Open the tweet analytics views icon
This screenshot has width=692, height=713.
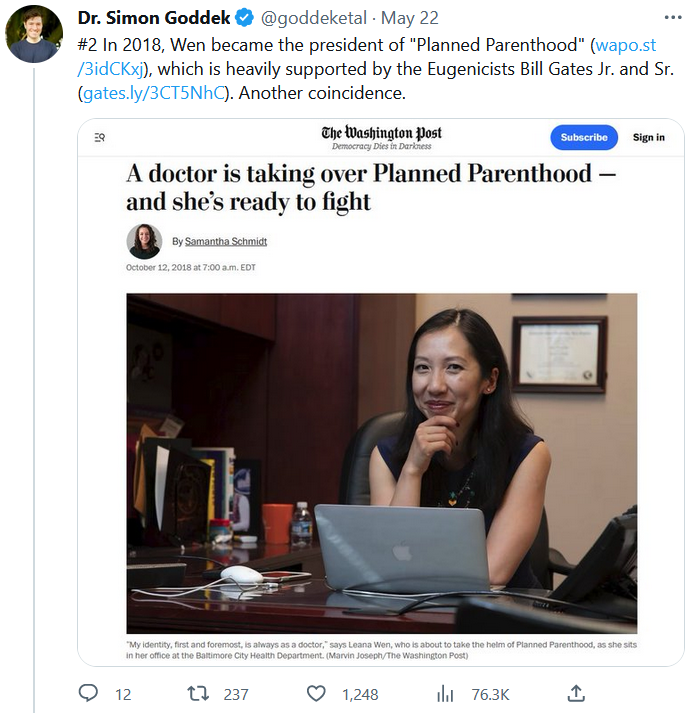(446, 693)
